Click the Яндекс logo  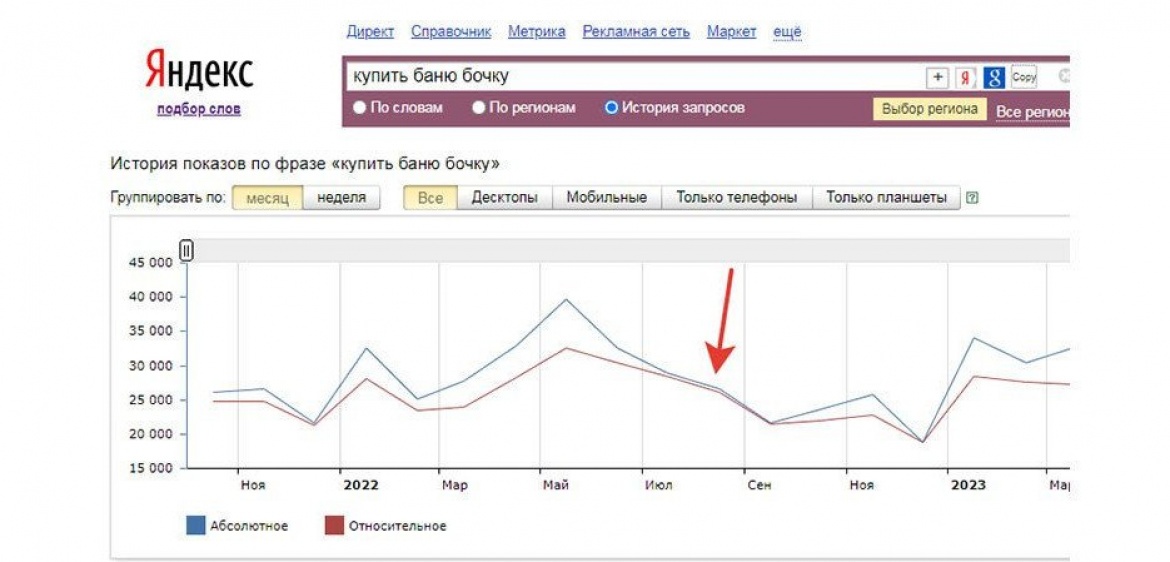[198, 72]
